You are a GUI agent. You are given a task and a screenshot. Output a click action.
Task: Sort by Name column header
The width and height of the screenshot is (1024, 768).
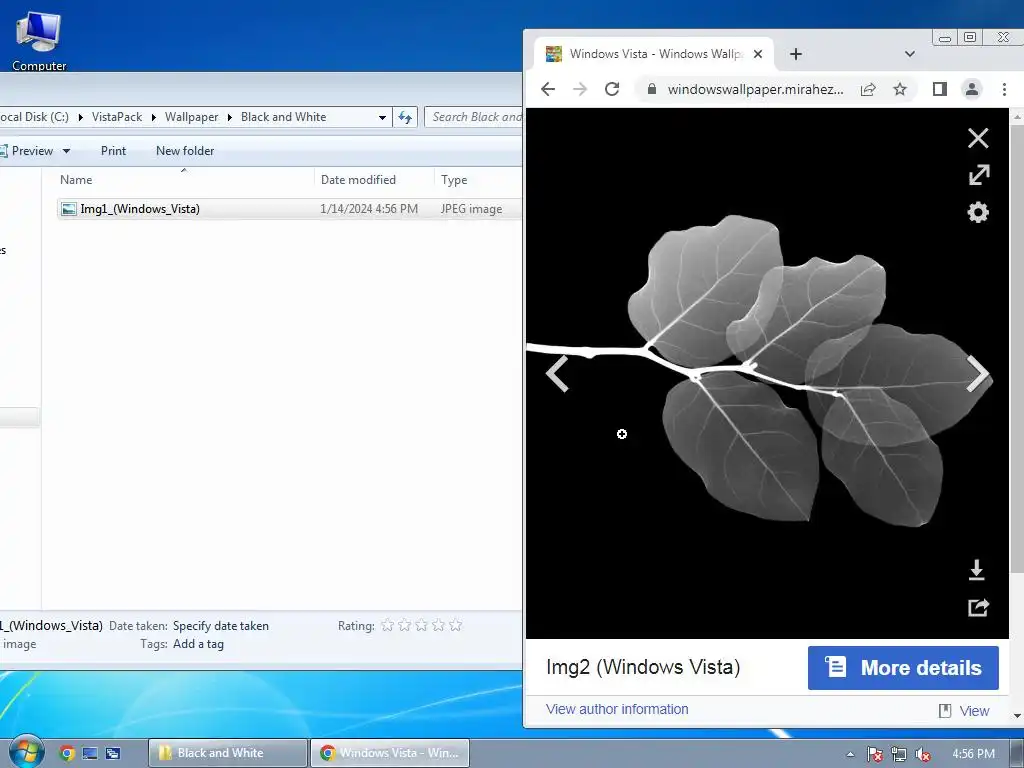point(184,180)
